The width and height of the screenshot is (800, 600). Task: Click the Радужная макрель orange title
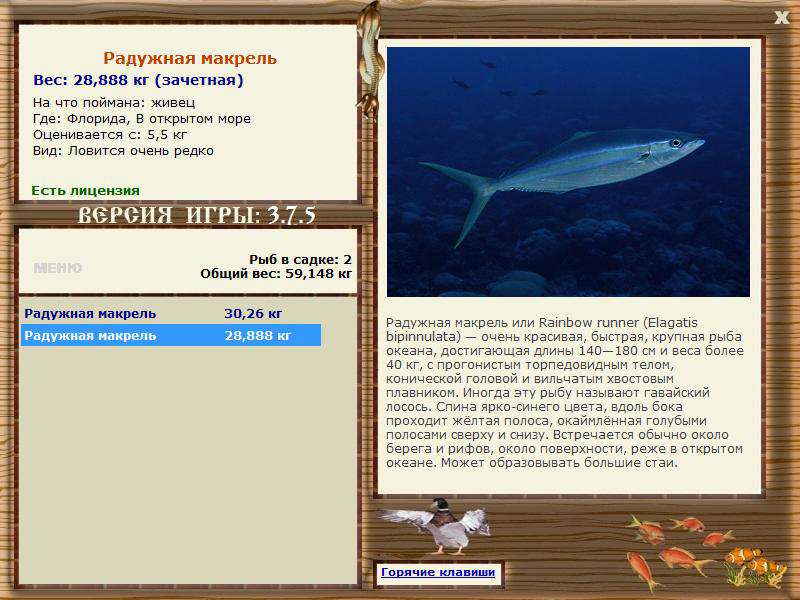point(190,58)
